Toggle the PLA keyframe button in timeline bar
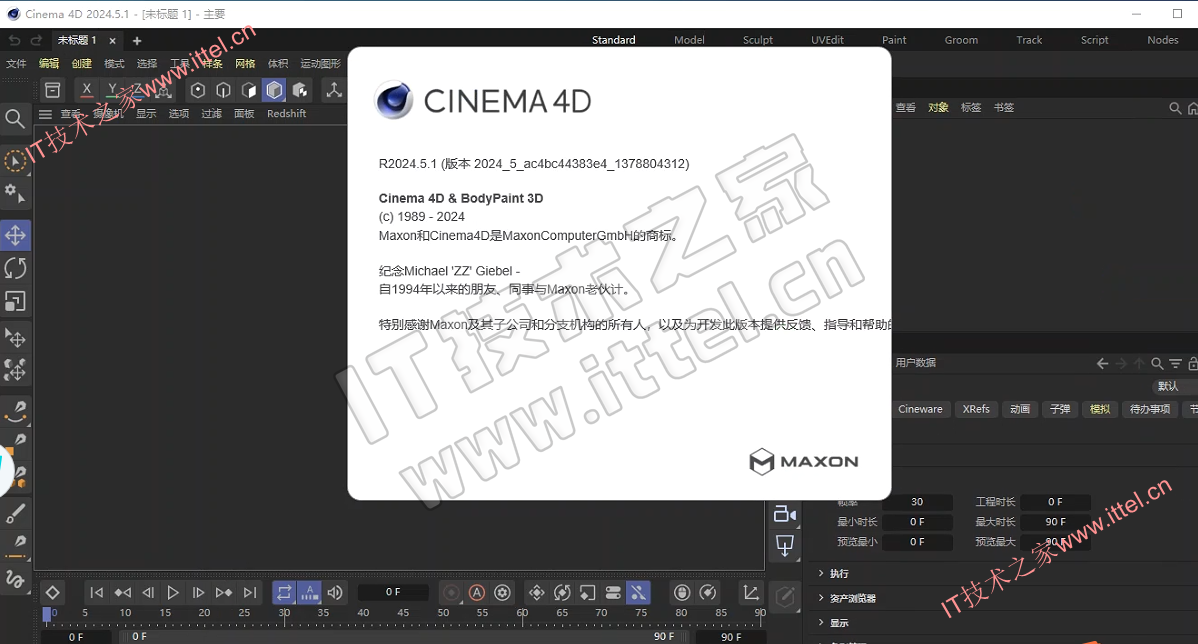The height and width of the screenshot is (644, 1198). tap(637, 593)
